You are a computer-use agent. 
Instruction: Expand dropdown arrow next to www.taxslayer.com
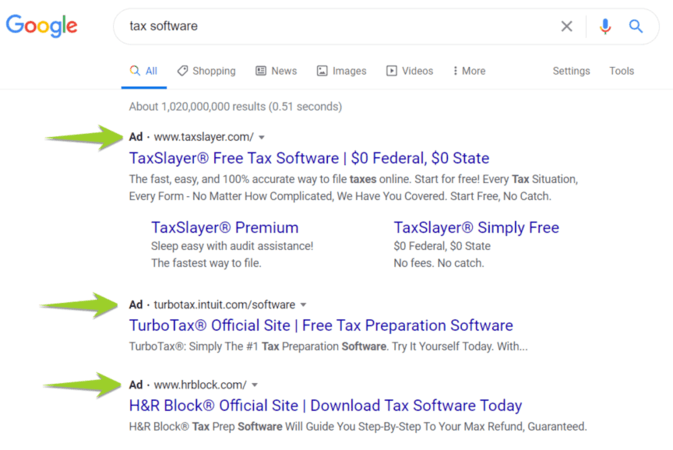pos(262,137)
